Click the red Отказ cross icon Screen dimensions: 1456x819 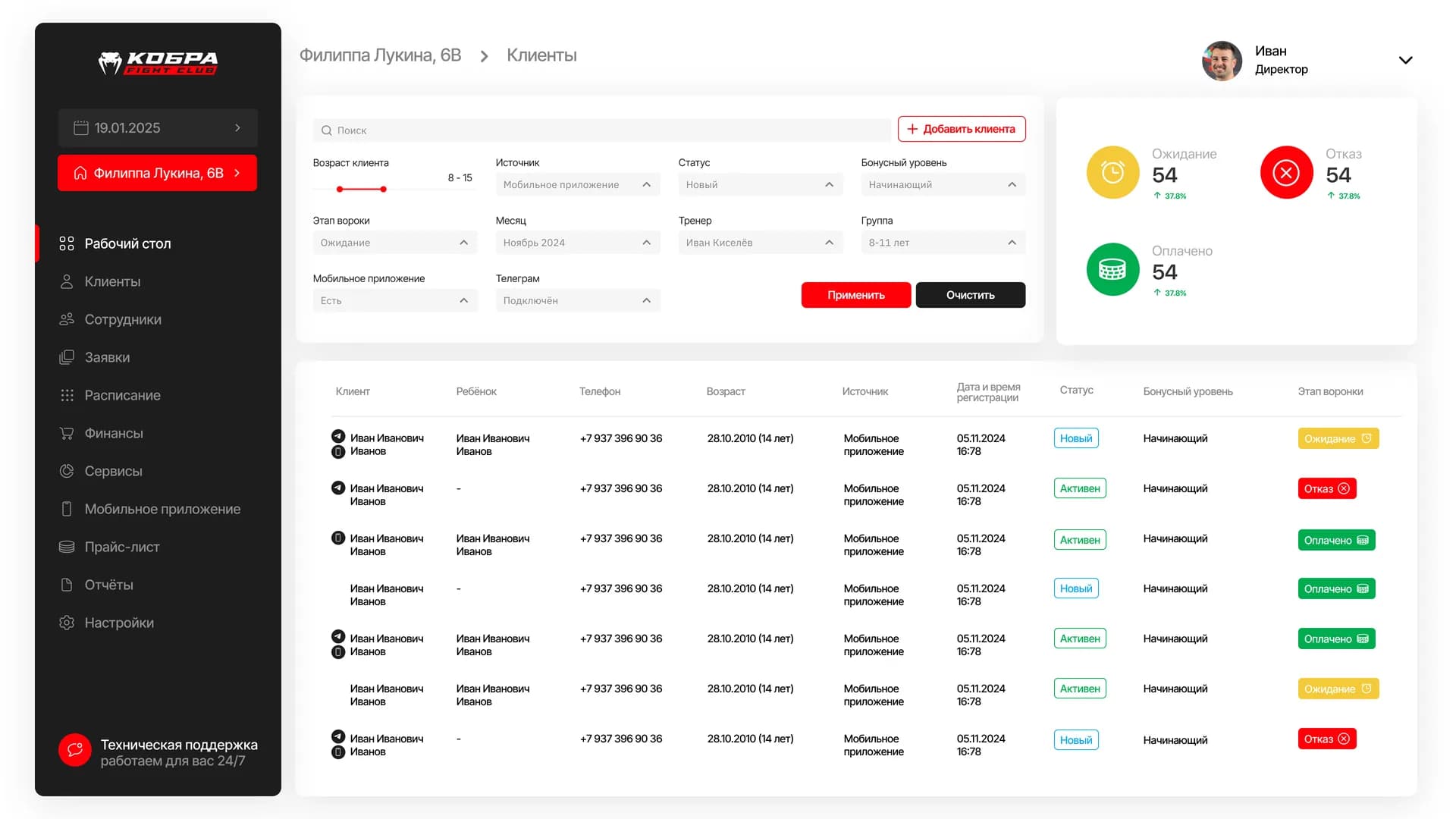pyautogui.click(x=1286, y=172)
